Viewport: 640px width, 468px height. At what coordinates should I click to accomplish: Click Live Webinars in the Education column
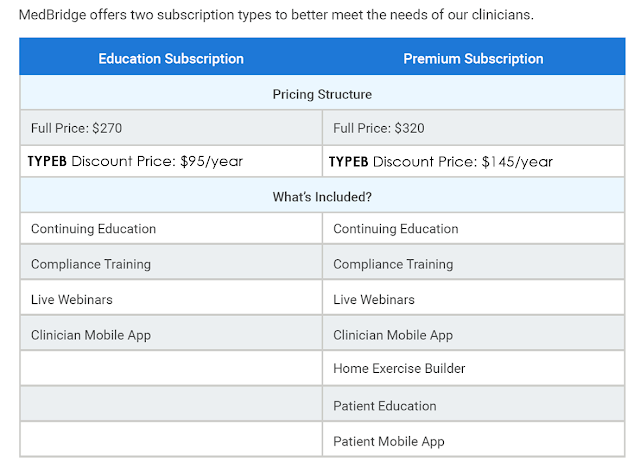coord(72,299)
